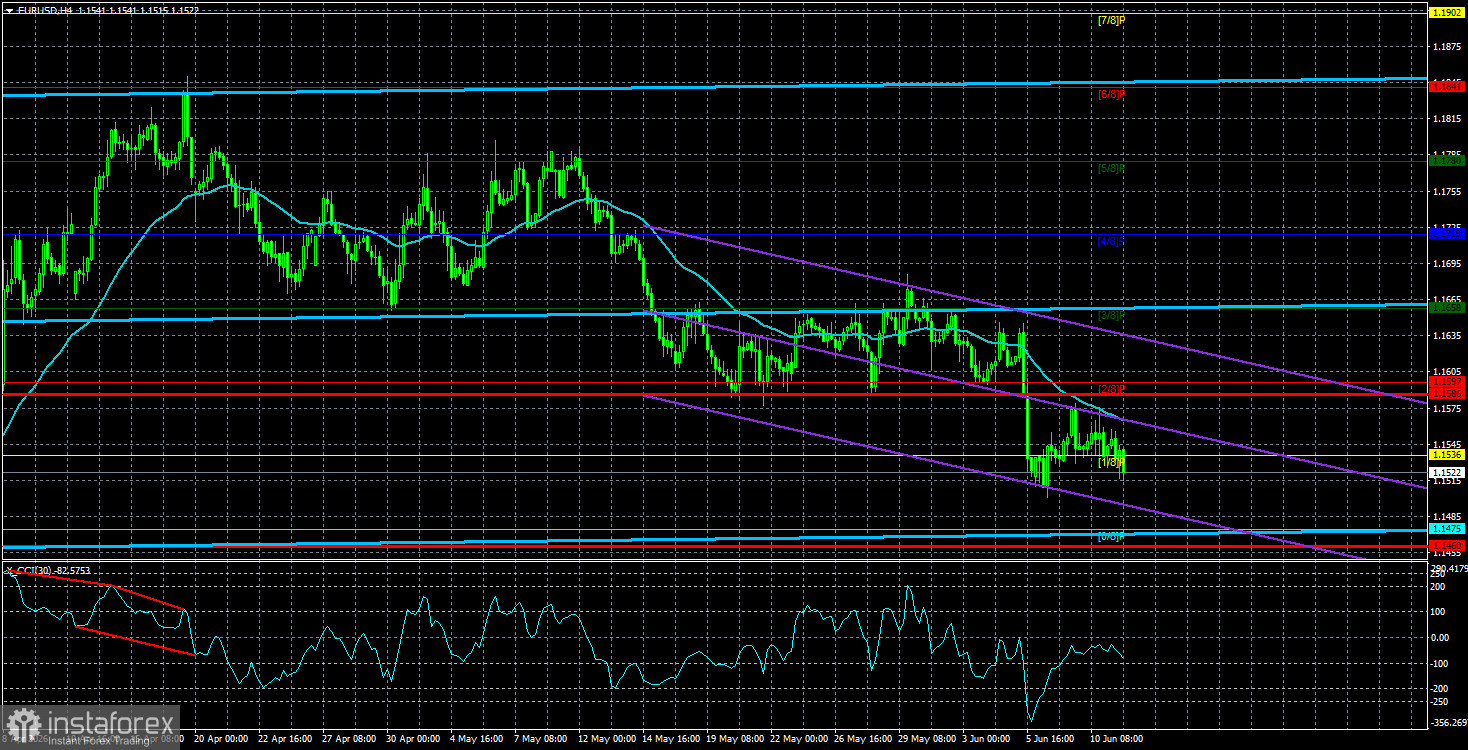Select the [2/8]P Murray level label
The height and width of the screenshot is (750, 1468).
[x=1111, y=388]
